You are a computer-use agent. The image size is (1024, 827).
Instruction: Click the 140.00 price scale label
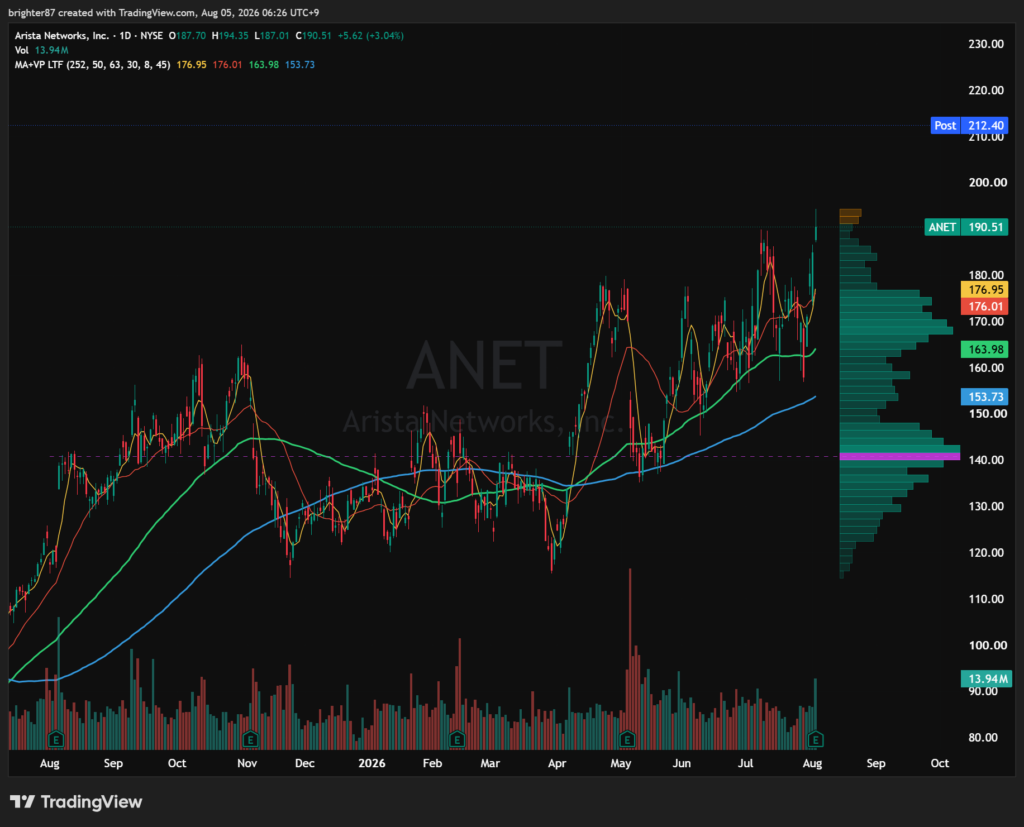click(986, 460)
